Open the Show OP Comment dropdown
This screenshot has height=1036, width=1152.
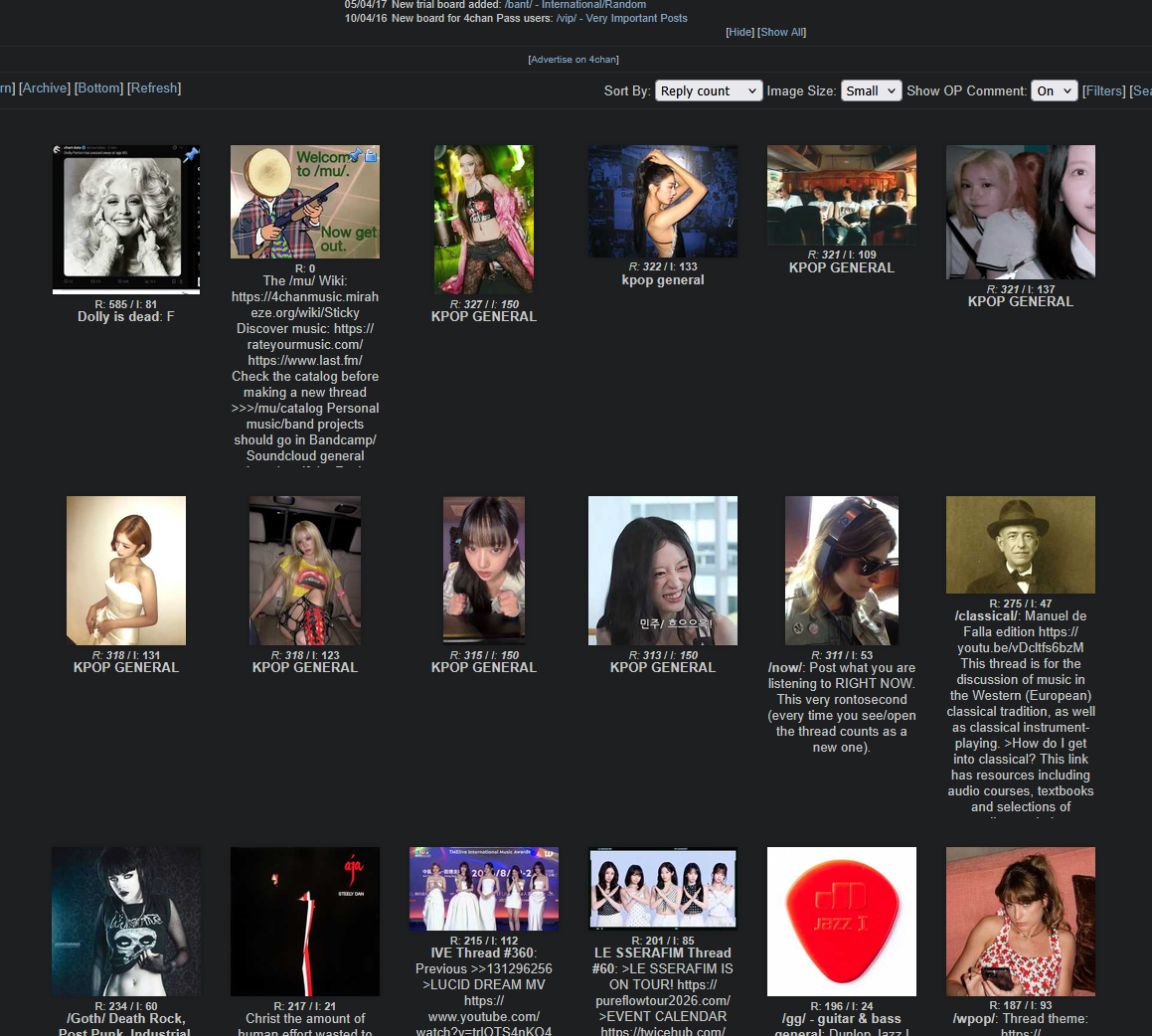1054,90
